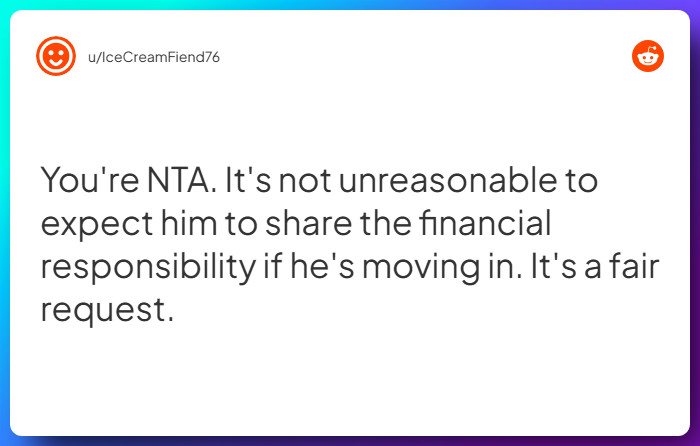Click the final word "request."
700x446 pixels.
107,311
